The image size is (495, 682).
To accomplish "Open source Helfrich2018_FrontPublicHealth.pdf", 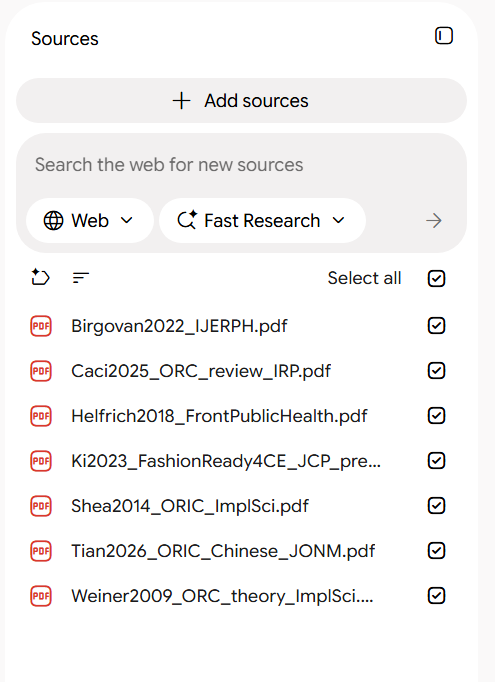I will click(219, 416).
